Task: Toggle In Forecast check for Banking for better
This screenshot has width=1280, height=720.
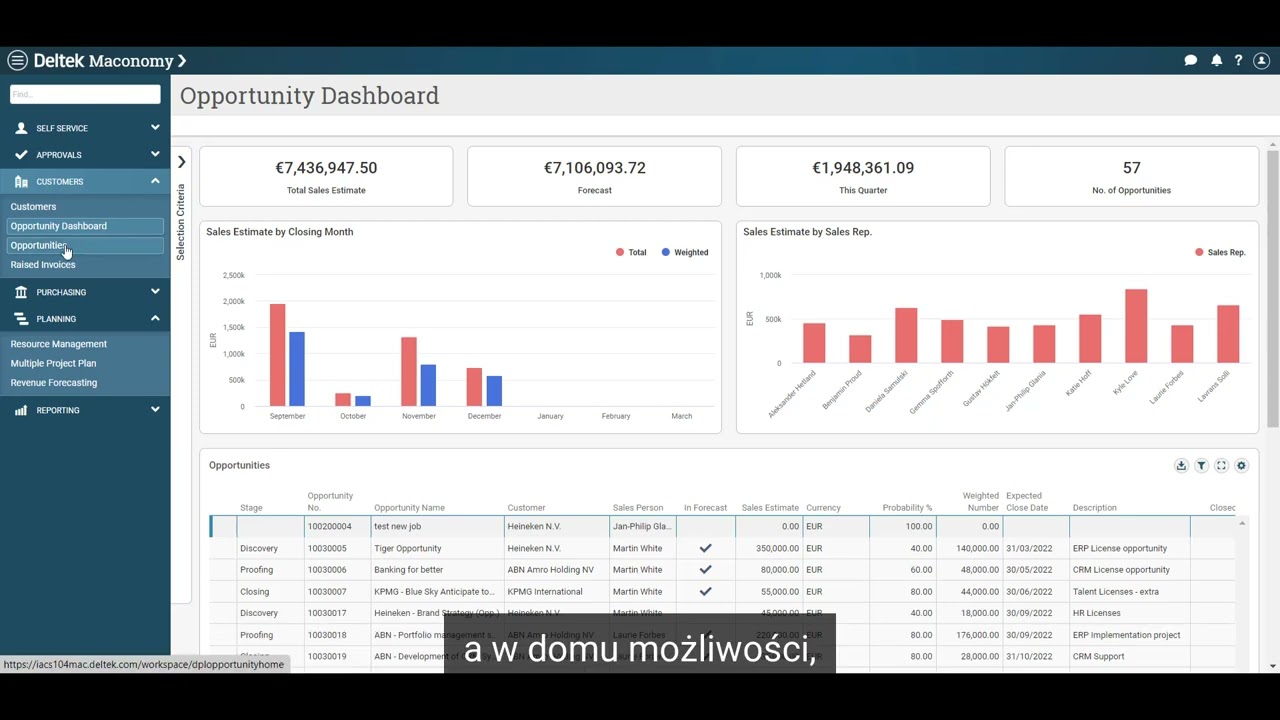Action: (705, 570)
